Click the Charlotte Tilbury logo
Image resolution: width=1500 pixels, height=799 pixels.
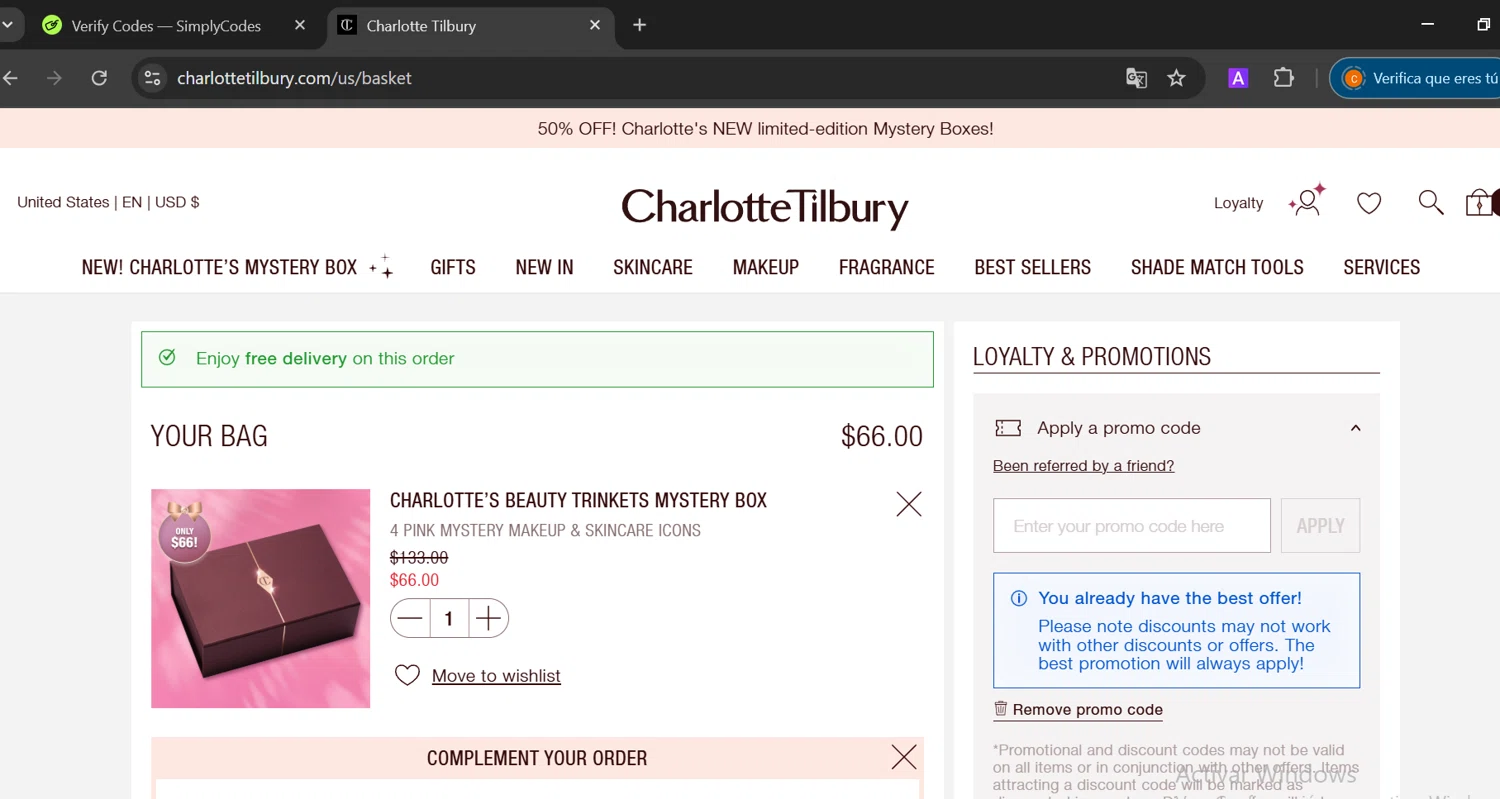[765, 207]
